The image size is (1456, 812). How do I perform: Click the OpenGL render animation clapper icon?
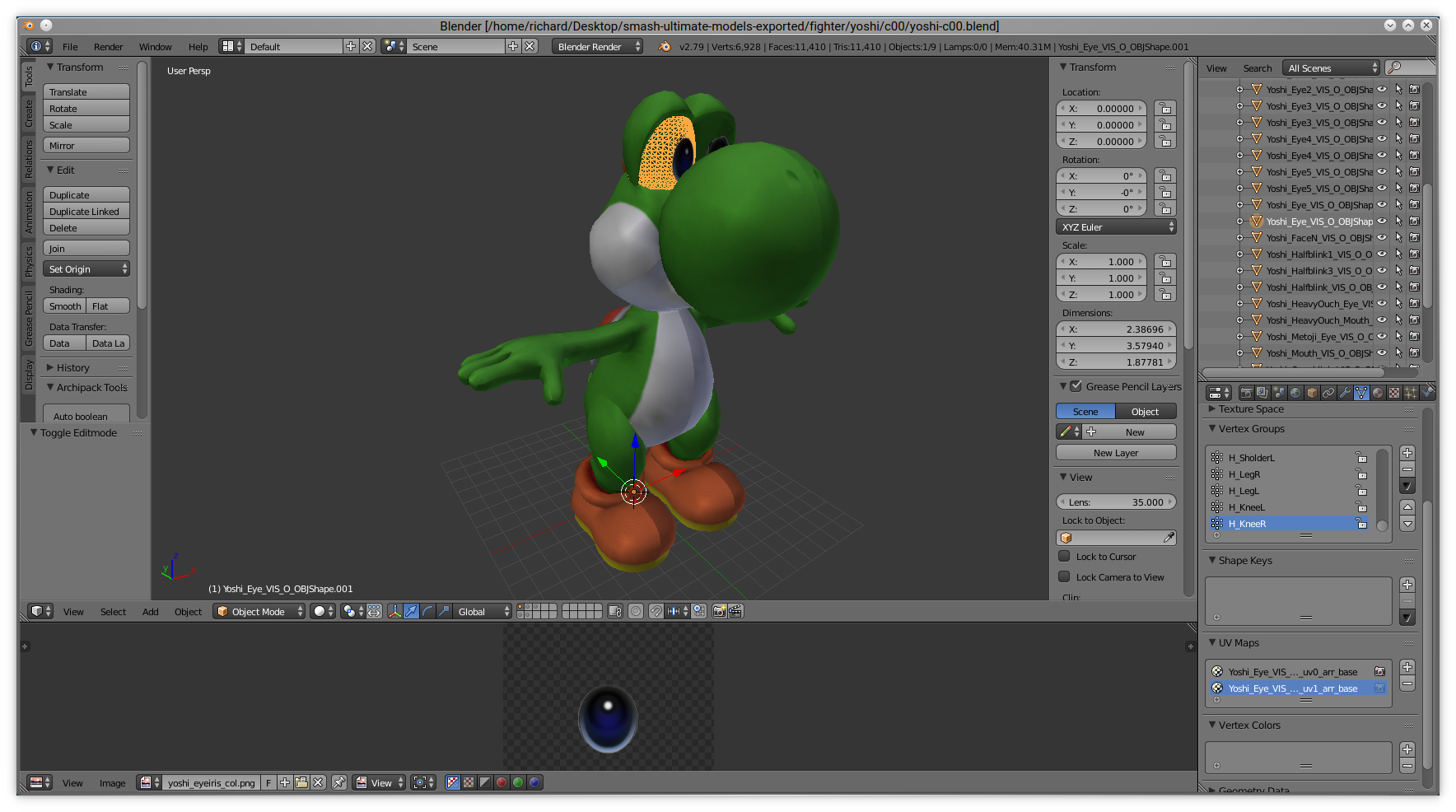click(735, 611)
